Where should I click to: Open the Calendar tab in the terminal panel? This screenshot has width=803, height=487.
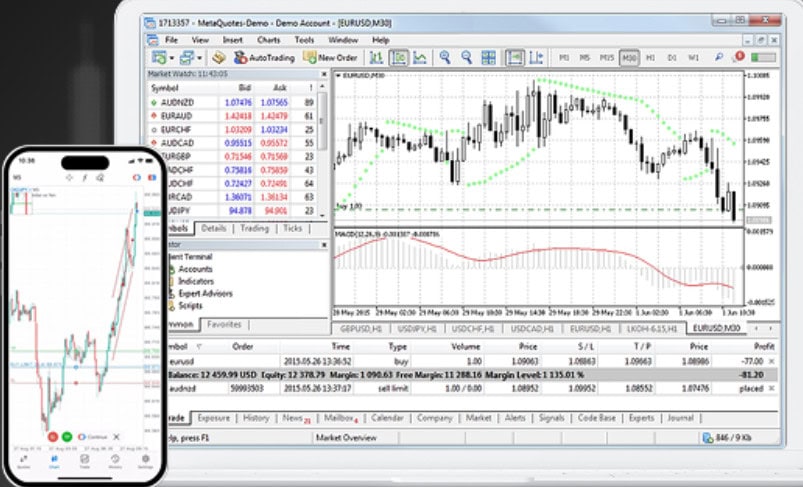click(x=386, y=418)
